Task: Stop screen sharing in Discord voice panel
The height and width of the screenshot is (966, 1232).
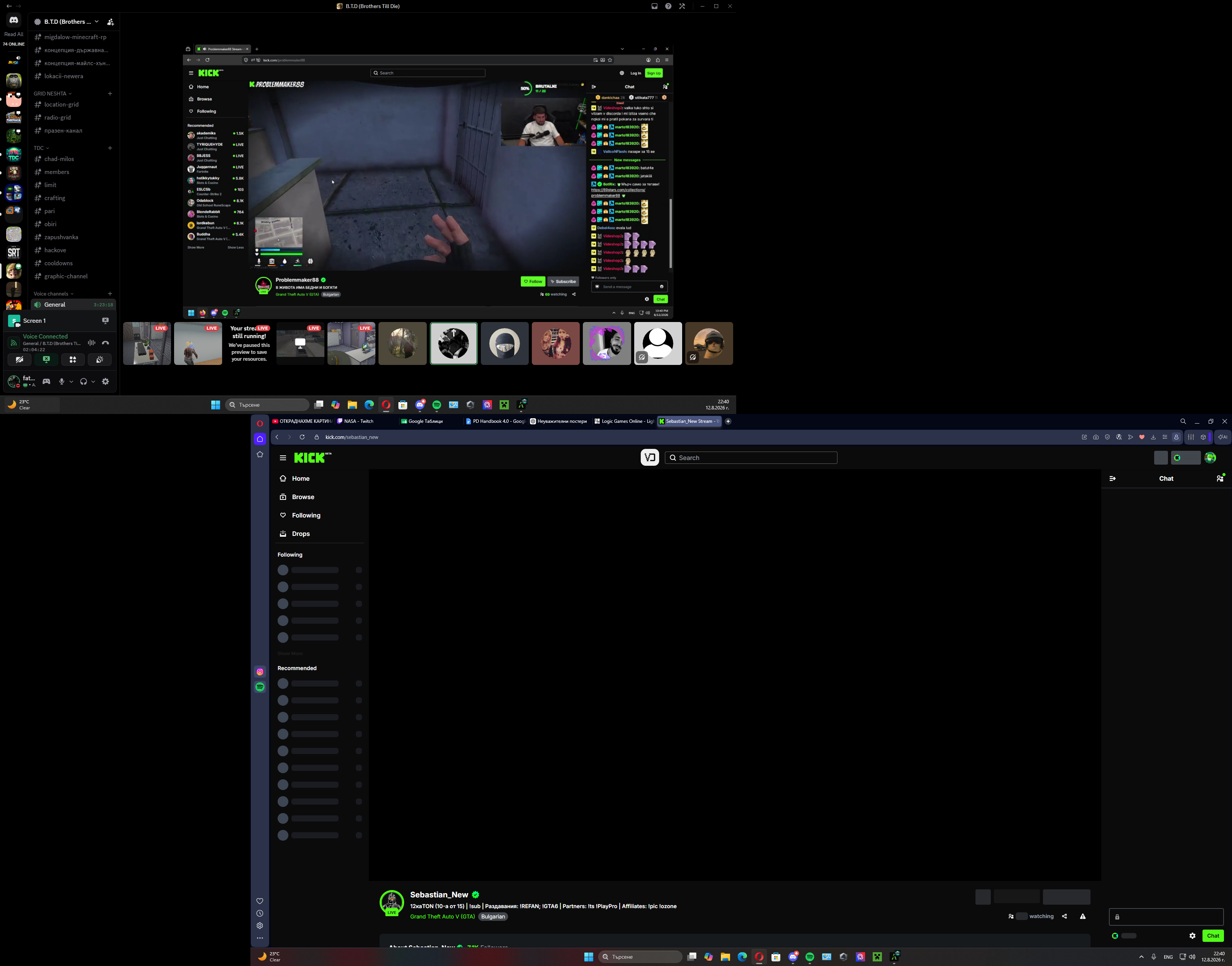Action: tap(46, 360)
